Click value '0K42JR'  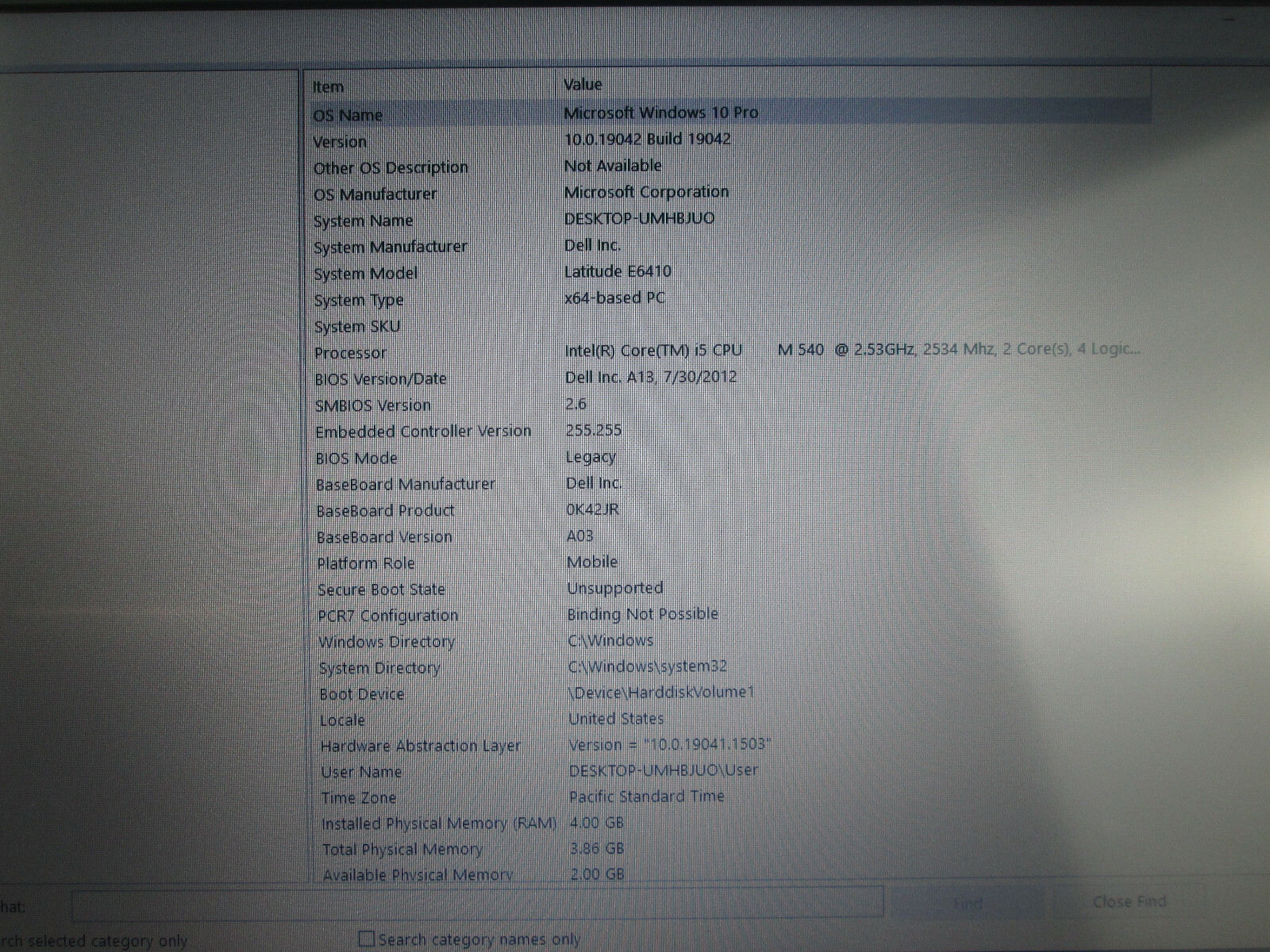pyautogui.click(x=592, y=509)
